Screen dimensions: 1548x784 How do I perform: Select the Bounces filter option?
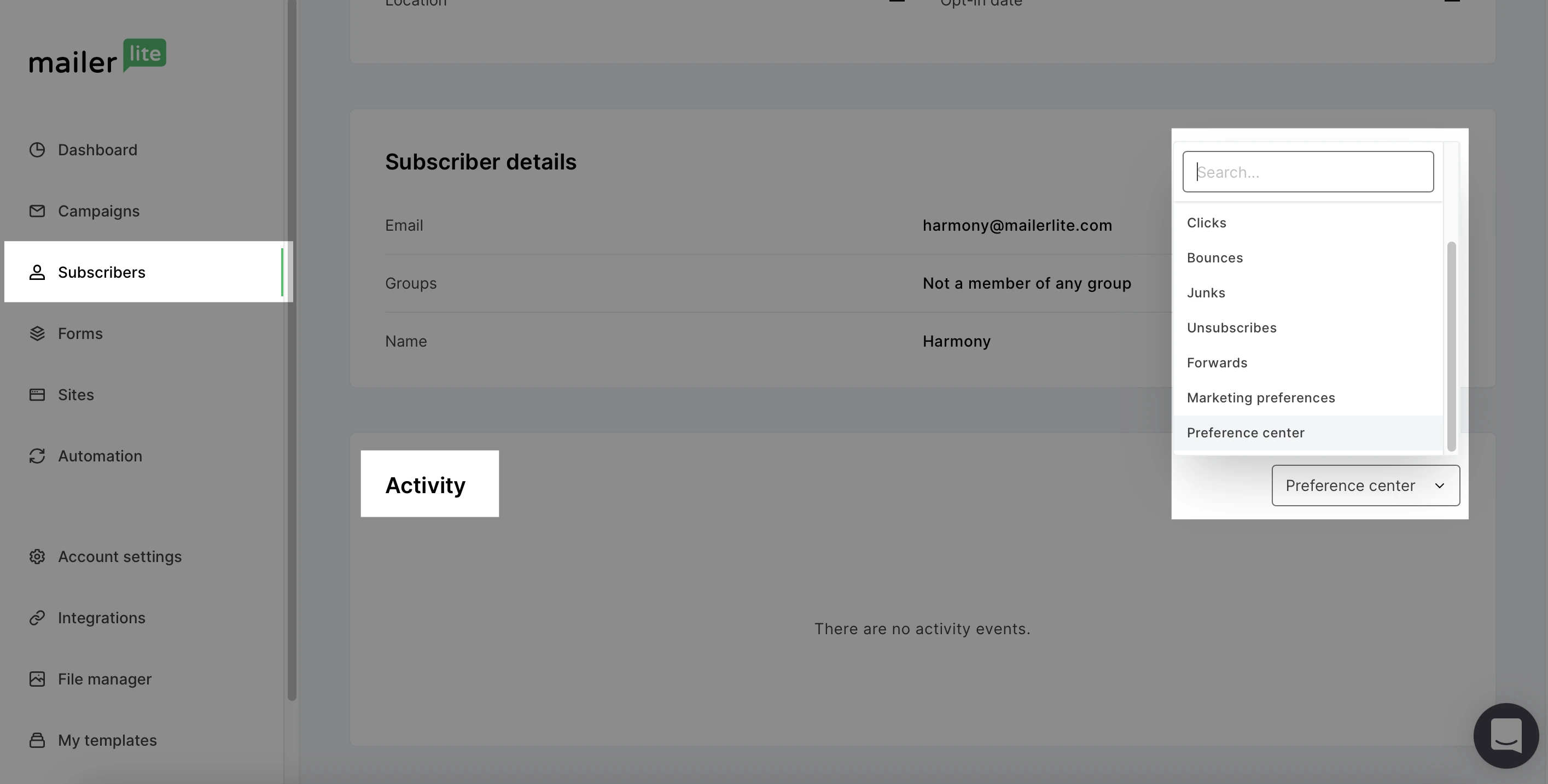coord(1214,258)
